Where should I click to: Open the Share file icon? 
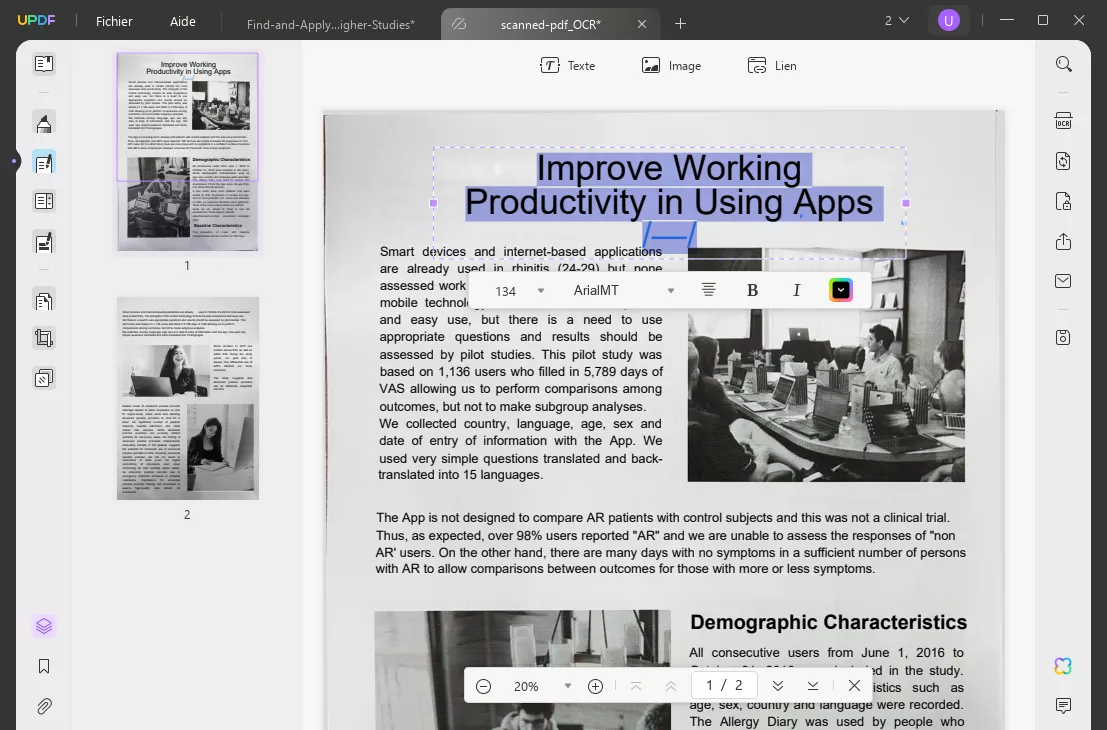coord(1063,241)
